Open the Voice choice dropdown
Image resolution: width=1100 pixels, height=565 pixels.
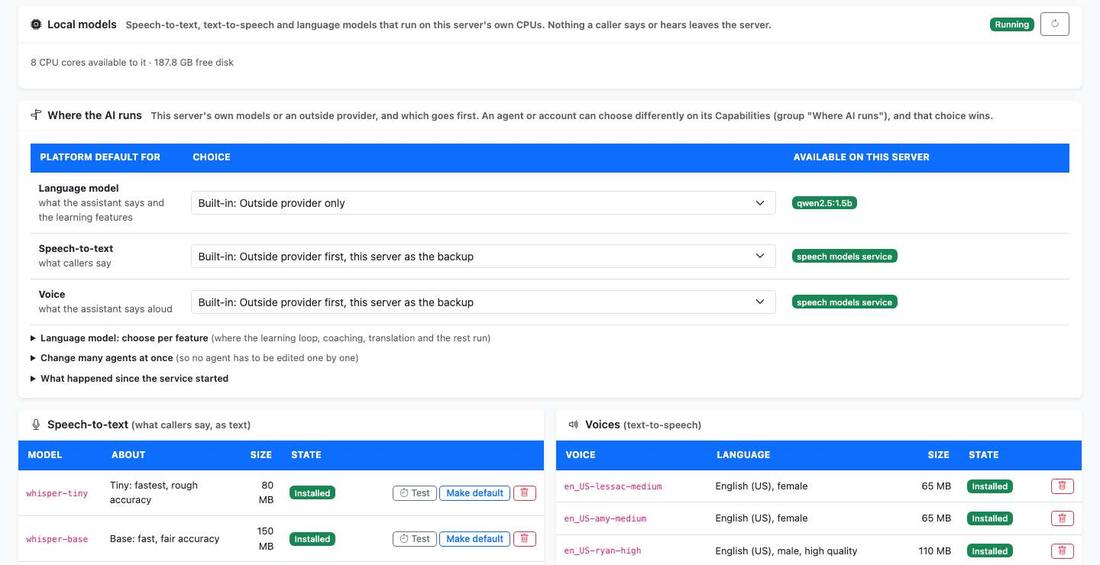point(483,302)
